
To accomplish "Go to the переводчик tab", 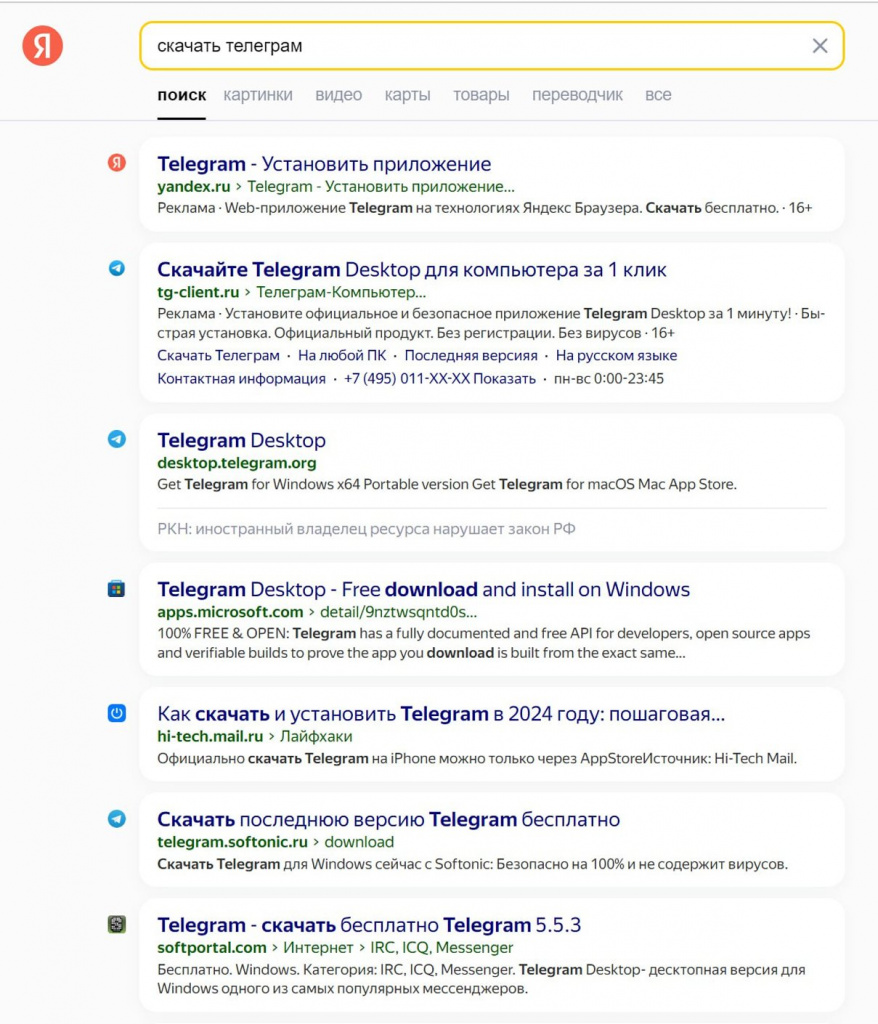I will pos(577,95).
